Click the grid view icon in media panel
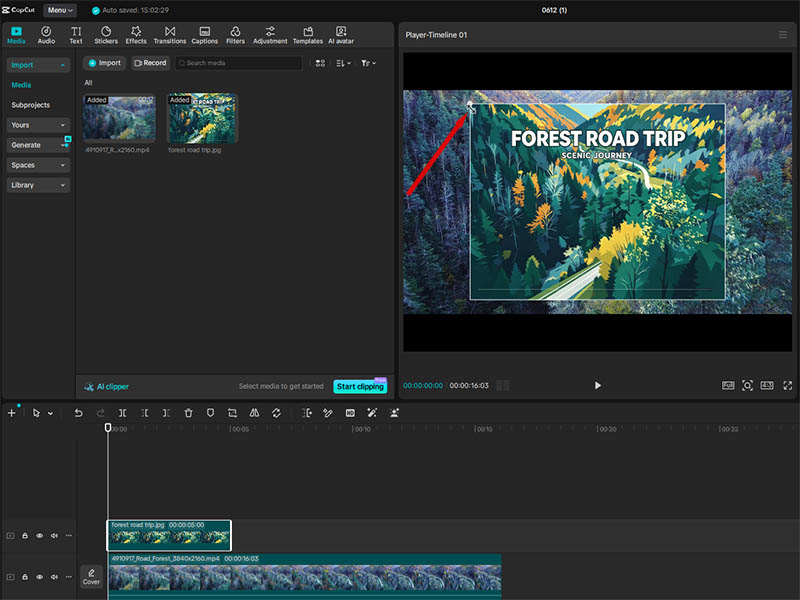The height and width of the screenshot is (600, 800). [320, 63]
